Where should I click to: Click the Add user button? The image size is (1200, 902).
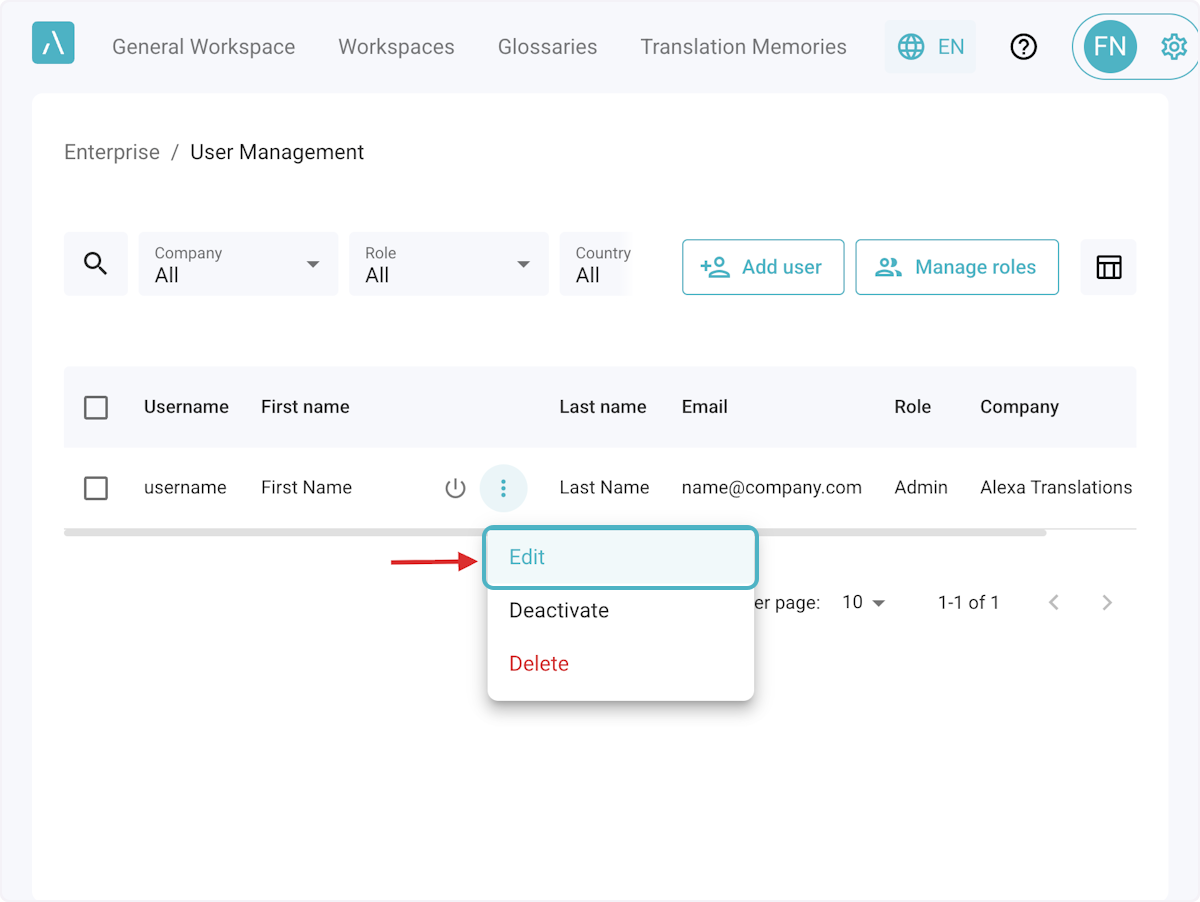pos(763,267)
